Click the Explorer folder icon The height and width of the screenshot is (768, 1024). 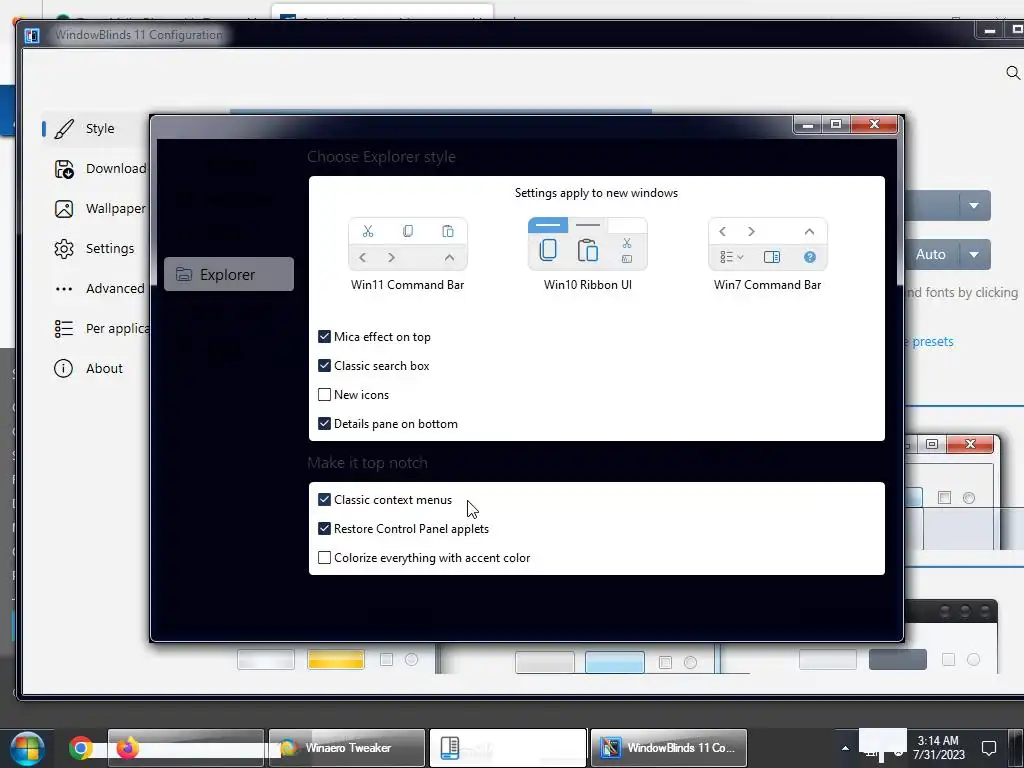pyautogui.click(x=184, y=274)
